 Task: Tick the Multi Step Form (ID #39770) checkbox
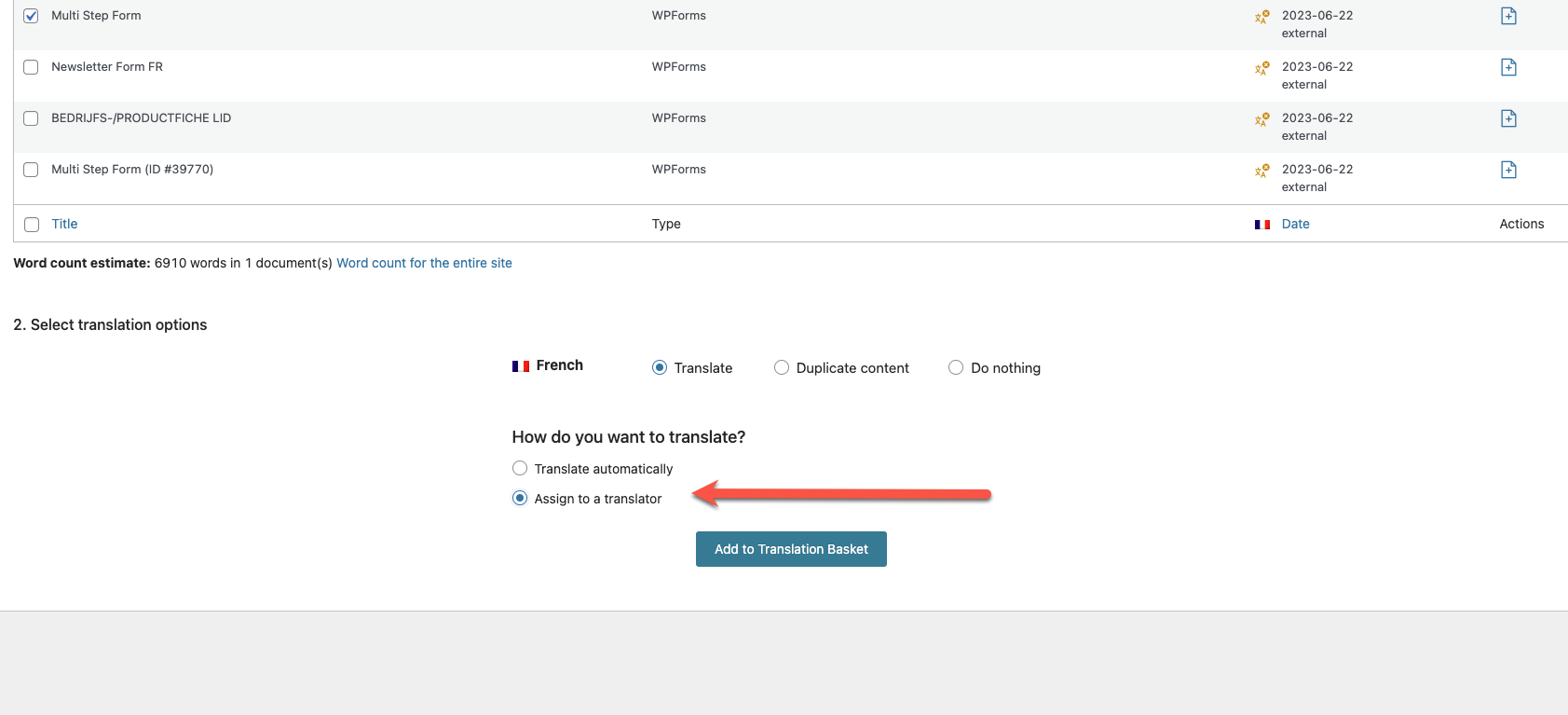click(x=31, y=170)
